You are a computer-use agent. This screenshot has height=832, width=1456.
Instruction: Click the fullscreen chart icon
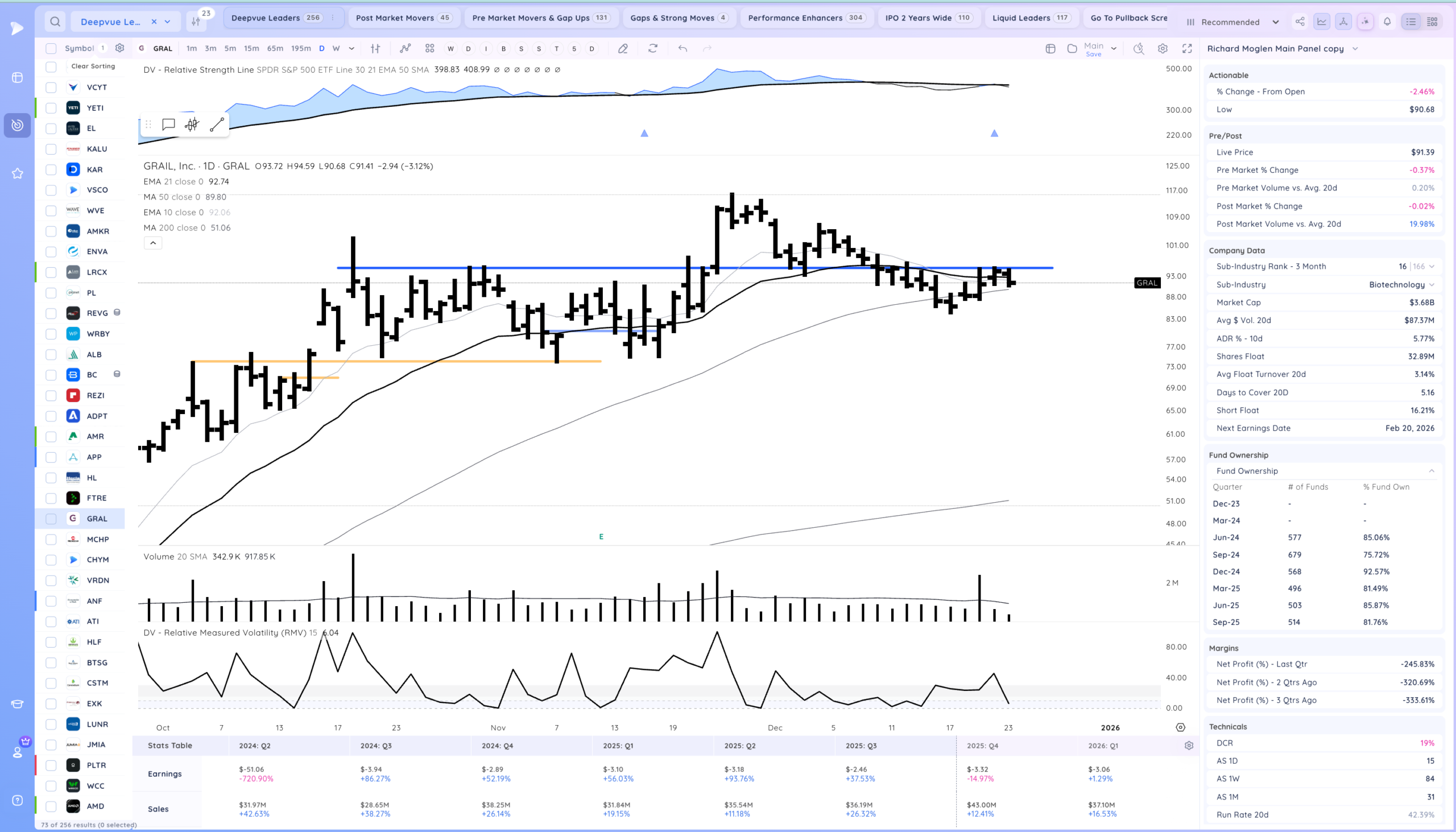pos(1187,48)
